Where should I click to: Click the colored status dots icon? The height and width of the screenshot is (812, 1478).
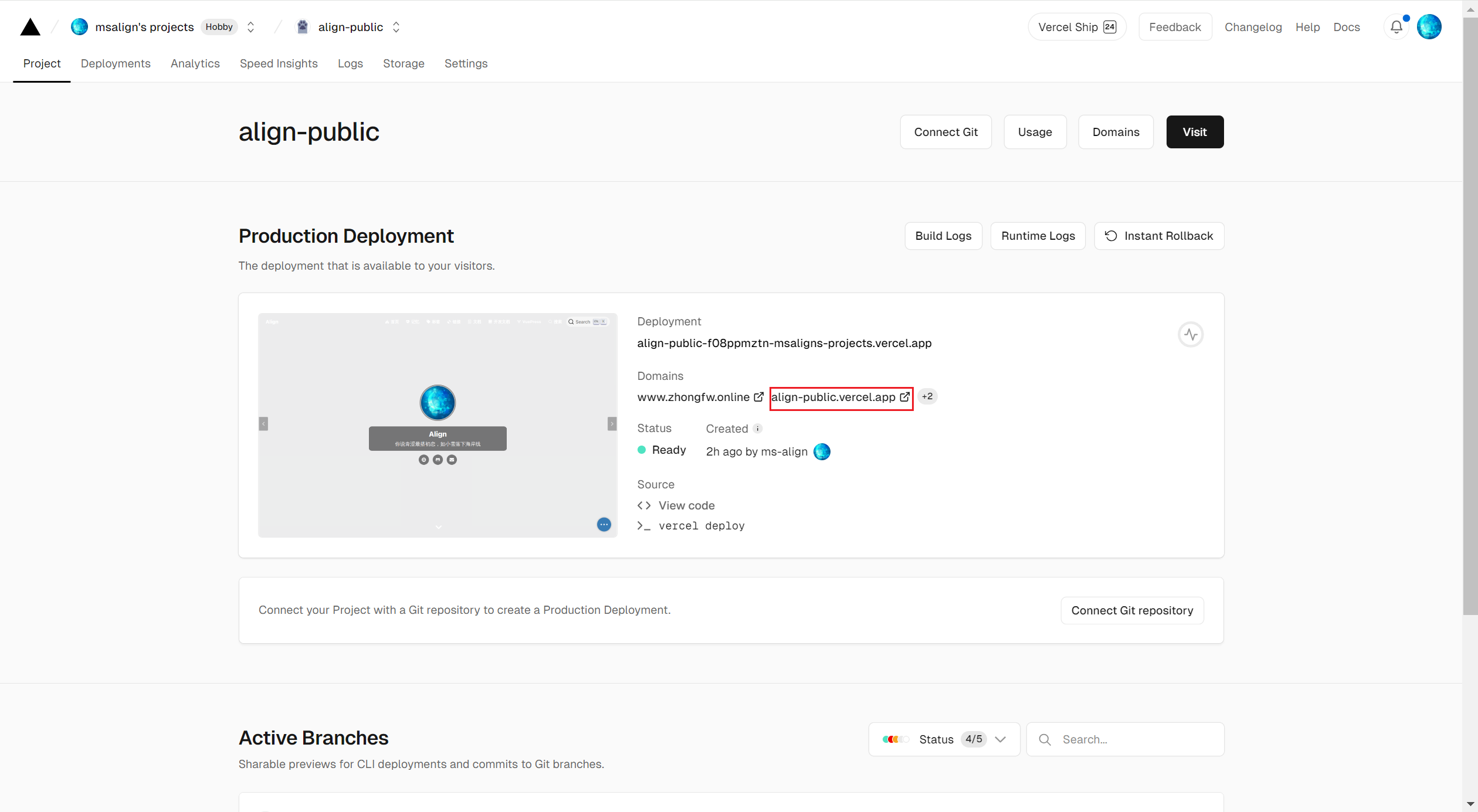click(x=896, y=739)
